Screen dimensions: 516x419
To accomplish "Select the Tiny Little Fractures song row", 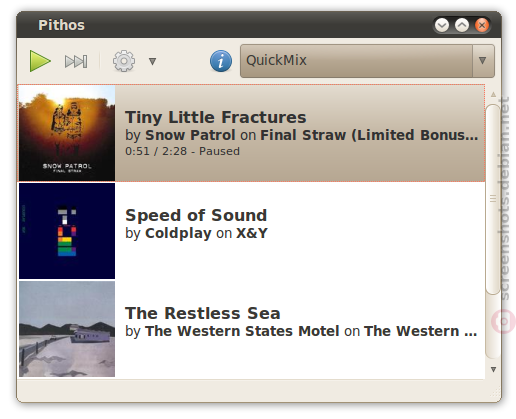I will click(x=251, y=133).
